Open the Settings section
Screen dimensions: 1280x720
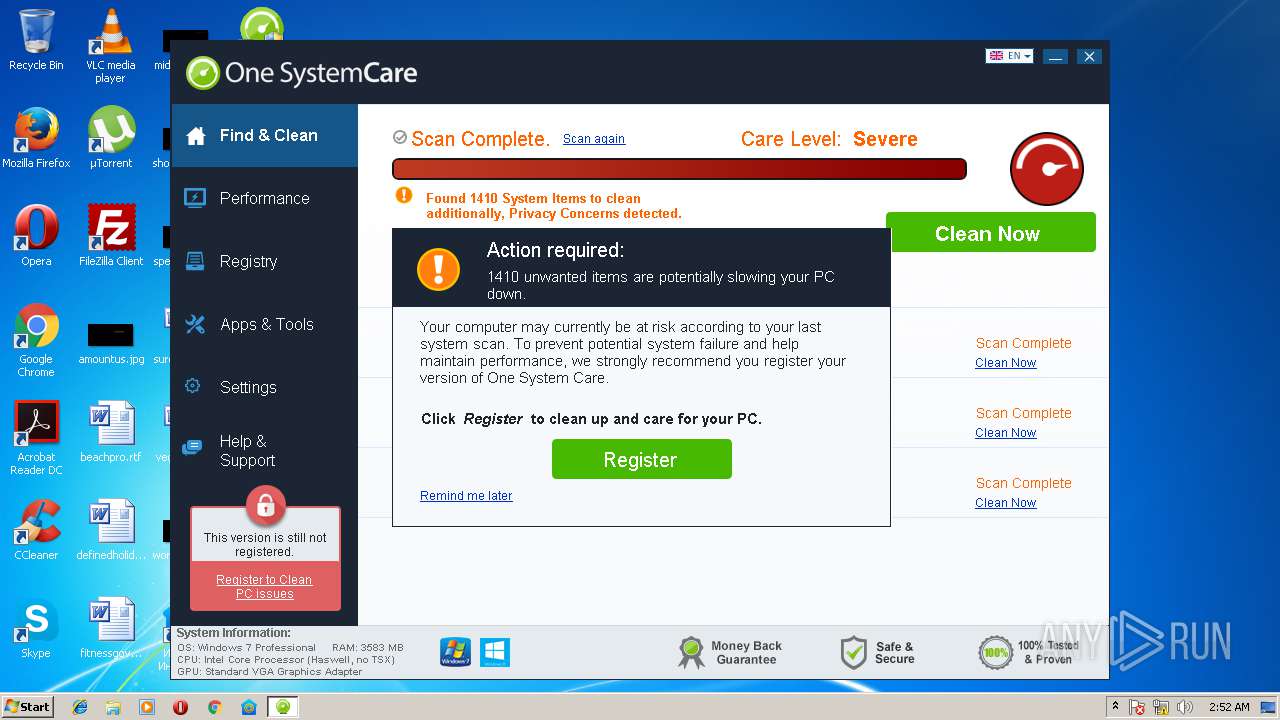[264, 387]
